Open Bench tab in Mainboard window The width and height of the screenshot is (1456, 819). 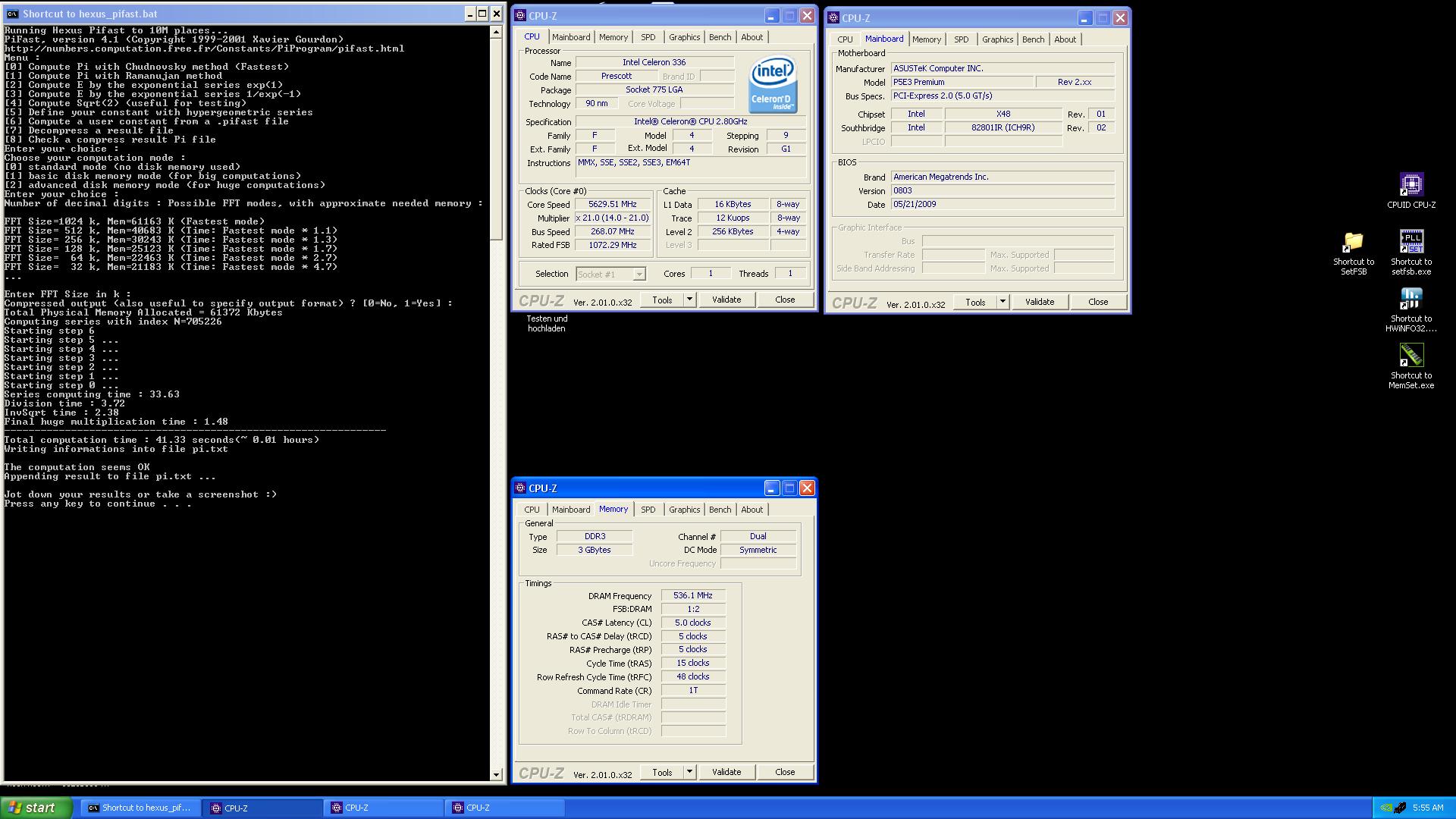point(1034,39)
